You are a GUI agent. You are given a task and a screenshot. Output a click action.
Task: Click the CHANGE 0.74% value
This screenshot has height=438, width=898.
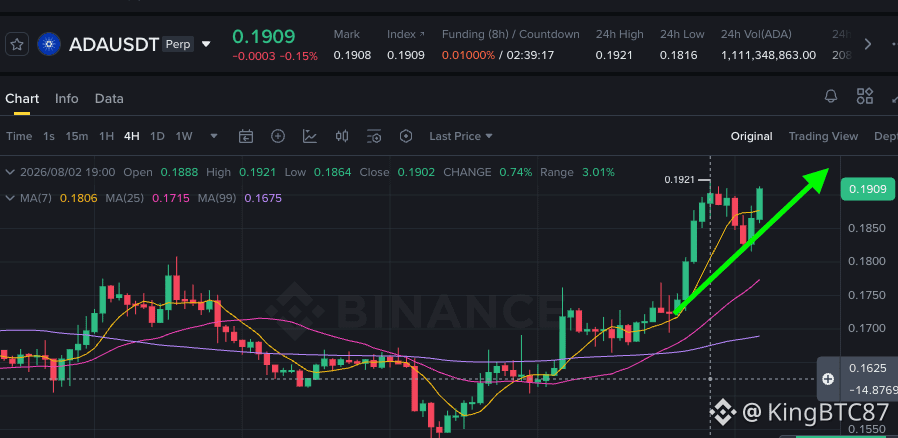pos(515,172)
